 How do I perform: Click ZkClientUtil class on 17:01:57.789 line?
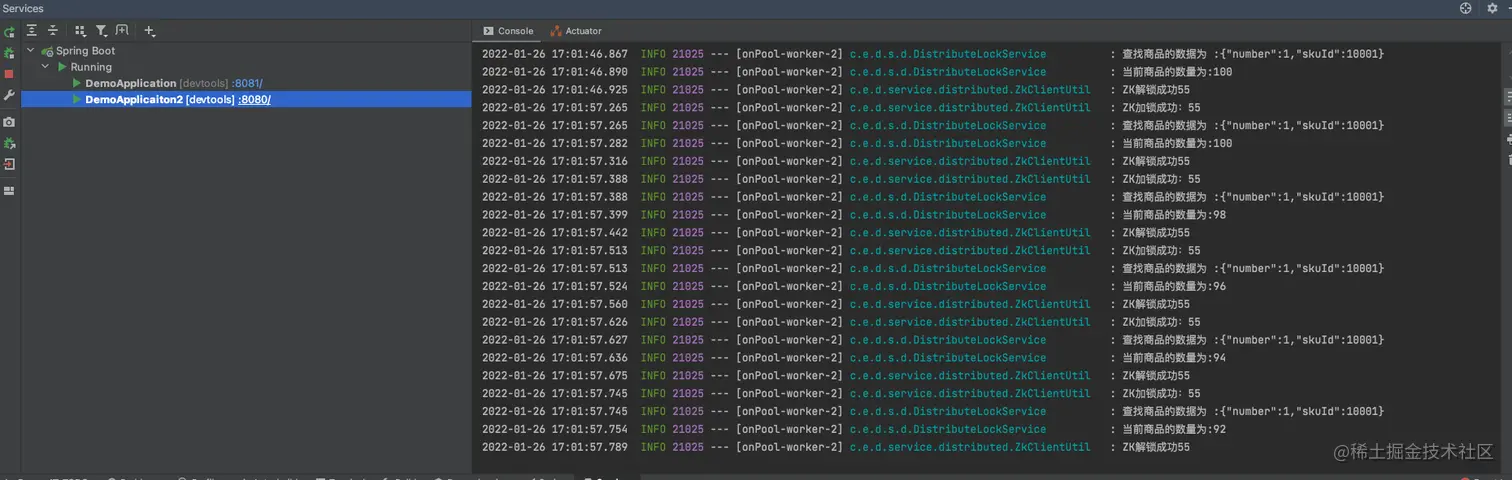970,447
